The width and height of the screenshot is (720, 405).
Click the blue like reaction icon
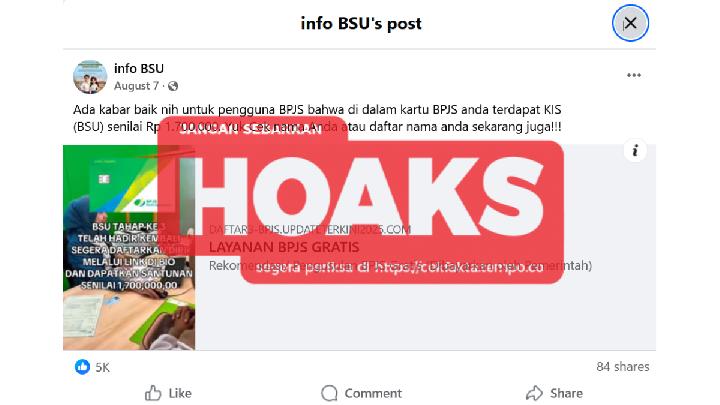point(83,367)
